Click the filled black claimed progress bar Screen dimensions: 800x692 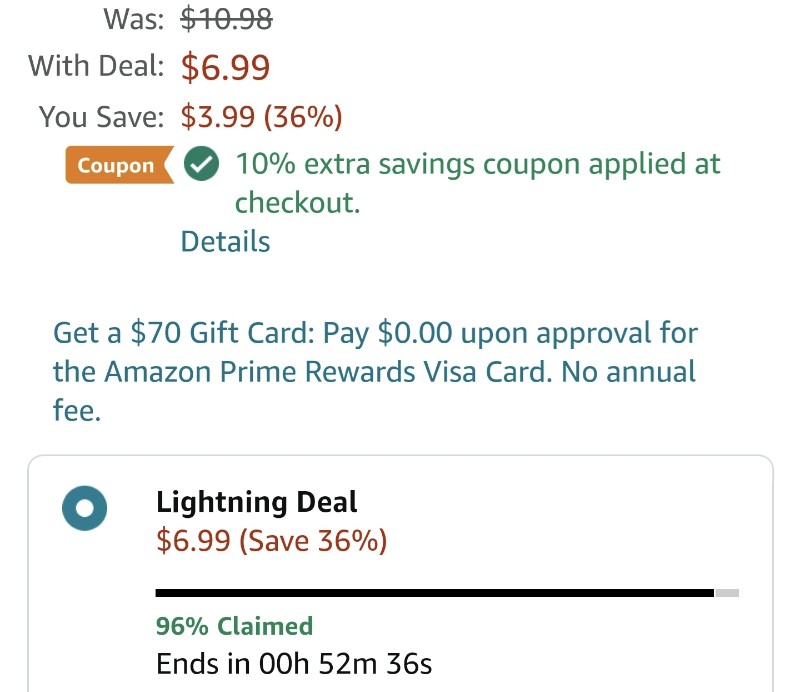point(435,593)
